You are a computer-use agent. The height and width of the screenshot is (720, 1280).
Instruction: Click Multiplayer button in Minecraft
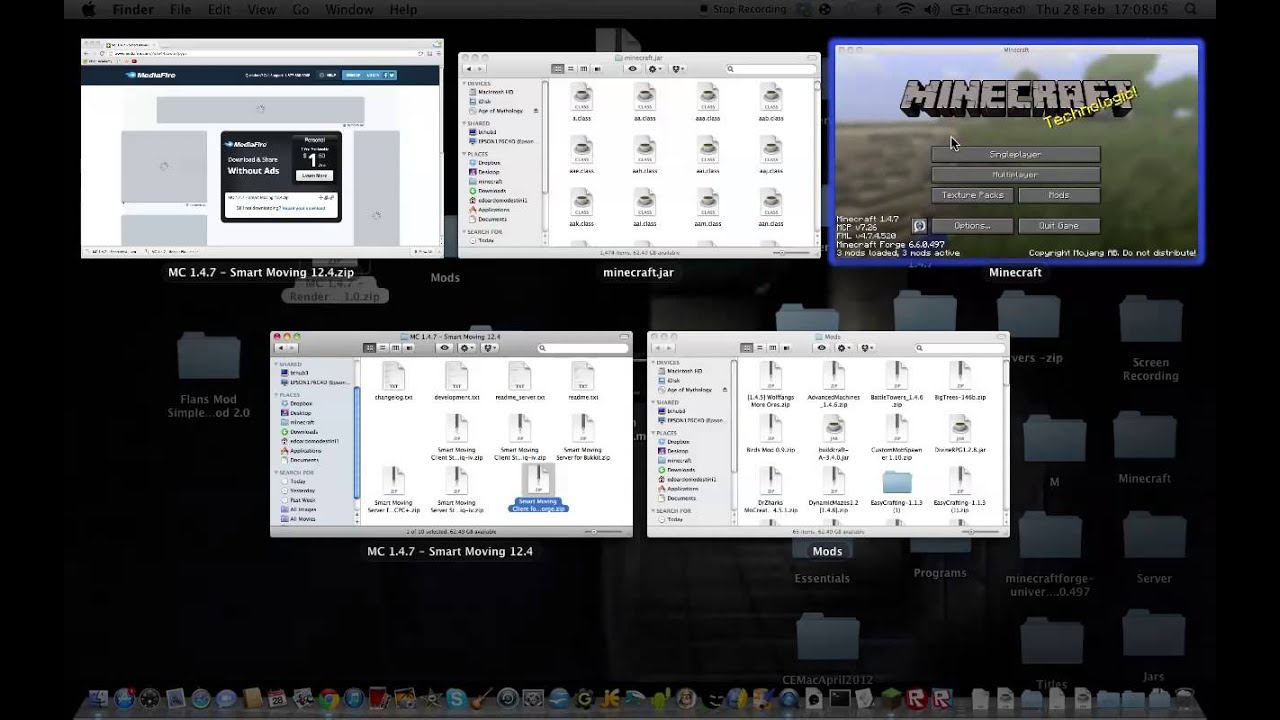(x=1015, y=175)
